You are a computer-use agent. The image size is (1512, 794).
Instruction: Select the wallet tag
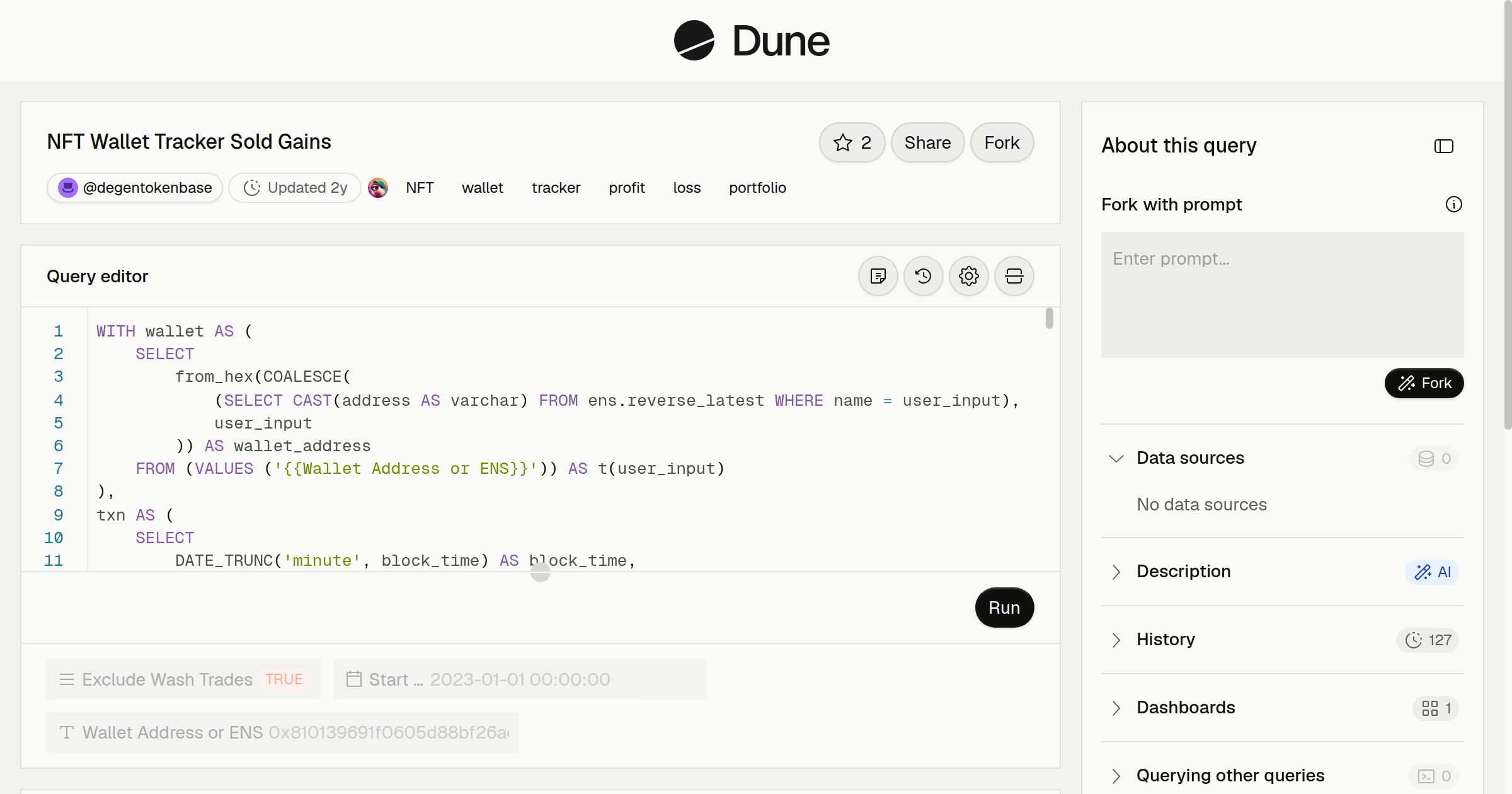click(483, 188)
